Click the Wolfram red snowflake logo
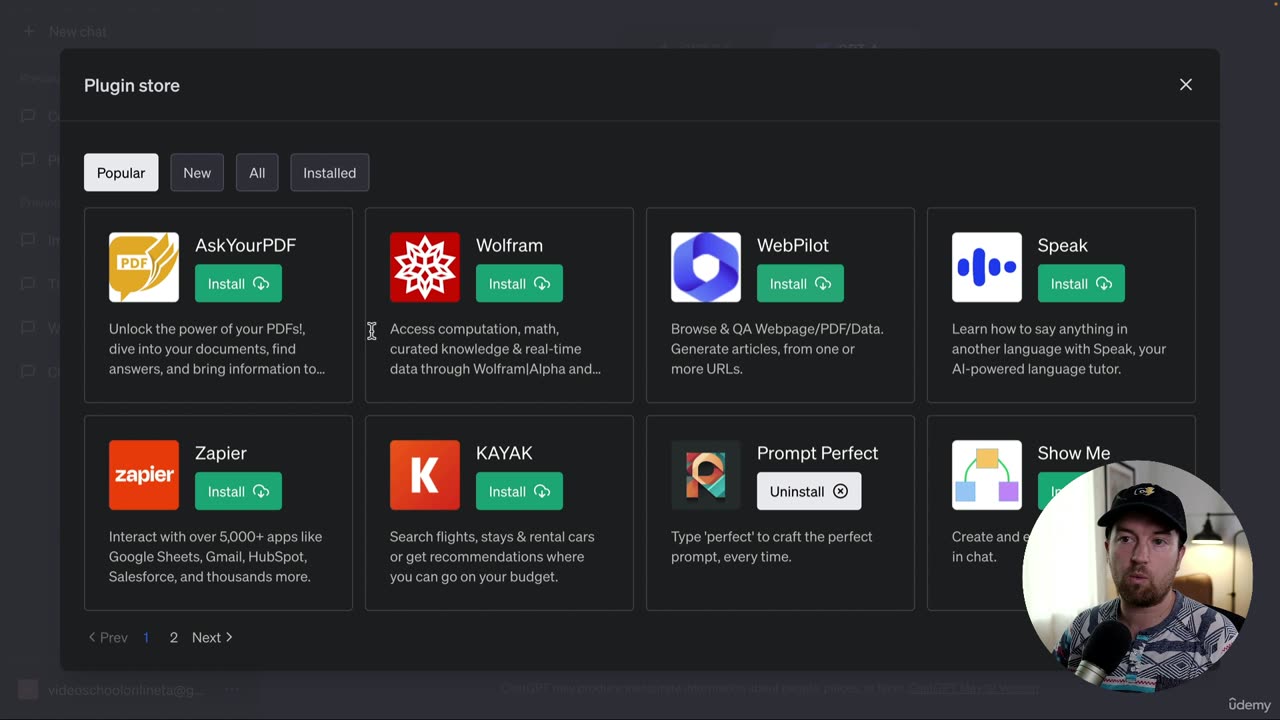 [x=425, y=267]
